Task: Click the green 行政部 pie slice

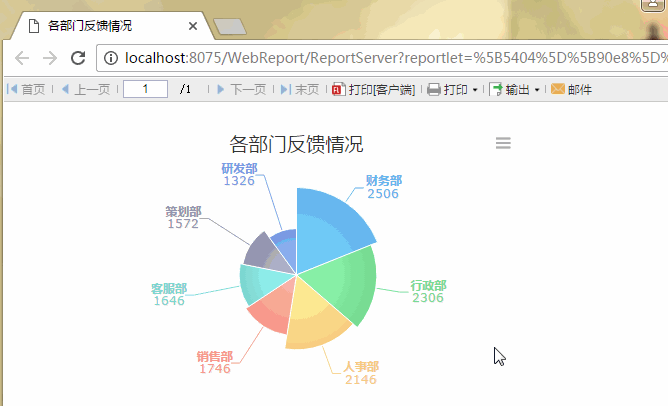Action: 343,283
